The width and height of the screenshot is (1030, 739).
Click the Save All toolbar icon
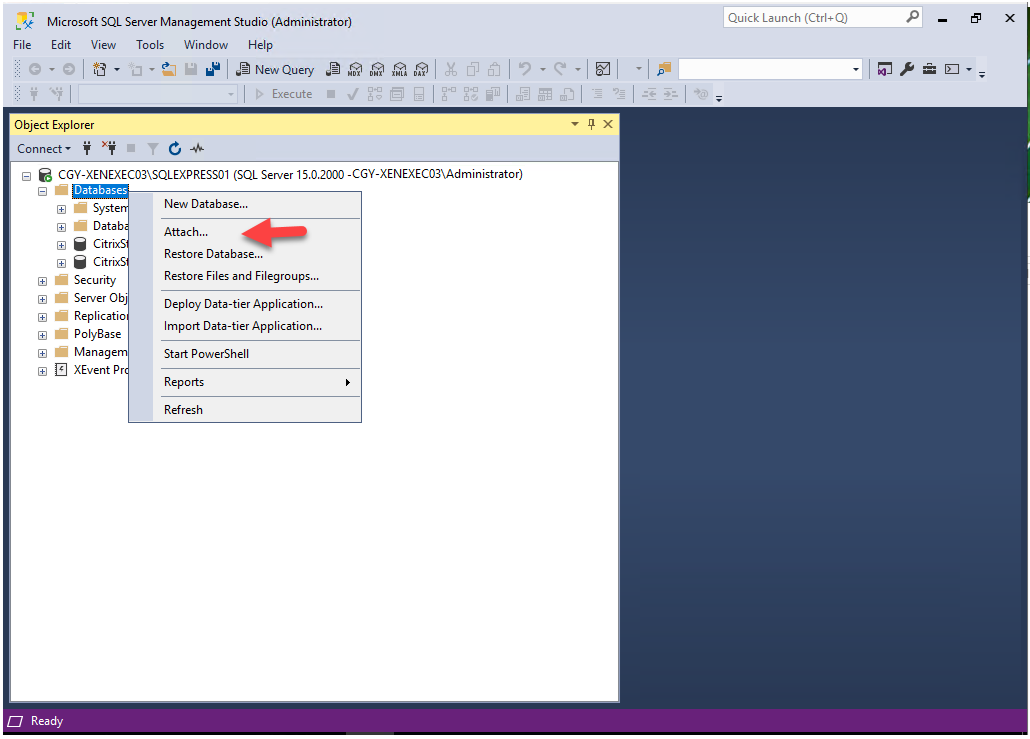tap(212, 69)
